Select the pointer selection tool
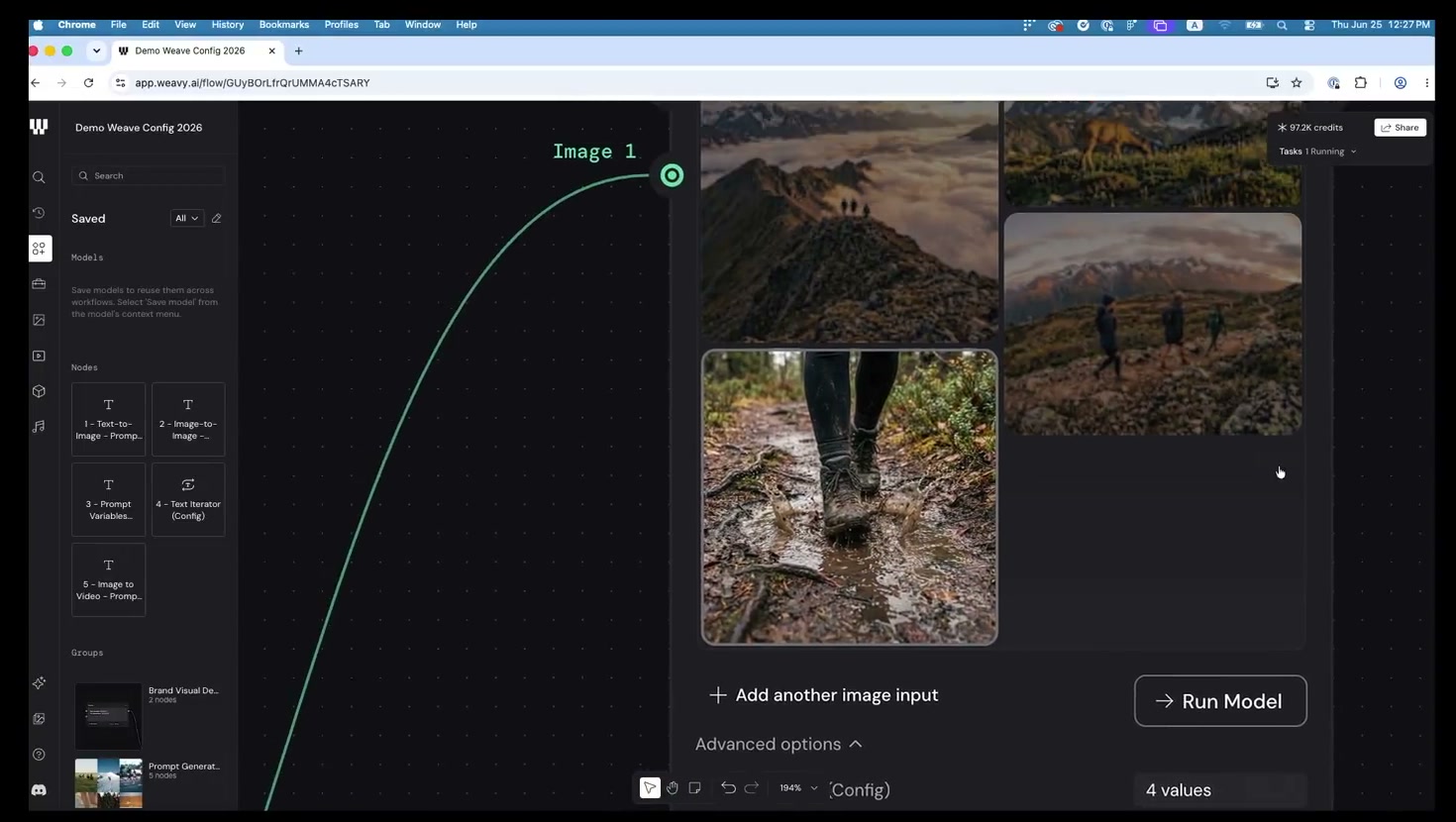 point(650,788)
